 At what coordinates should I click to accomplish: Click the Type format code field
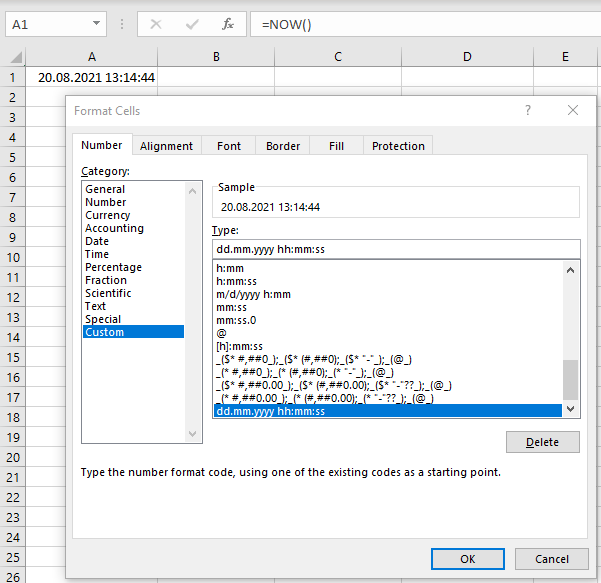click(x=396, y=249)
